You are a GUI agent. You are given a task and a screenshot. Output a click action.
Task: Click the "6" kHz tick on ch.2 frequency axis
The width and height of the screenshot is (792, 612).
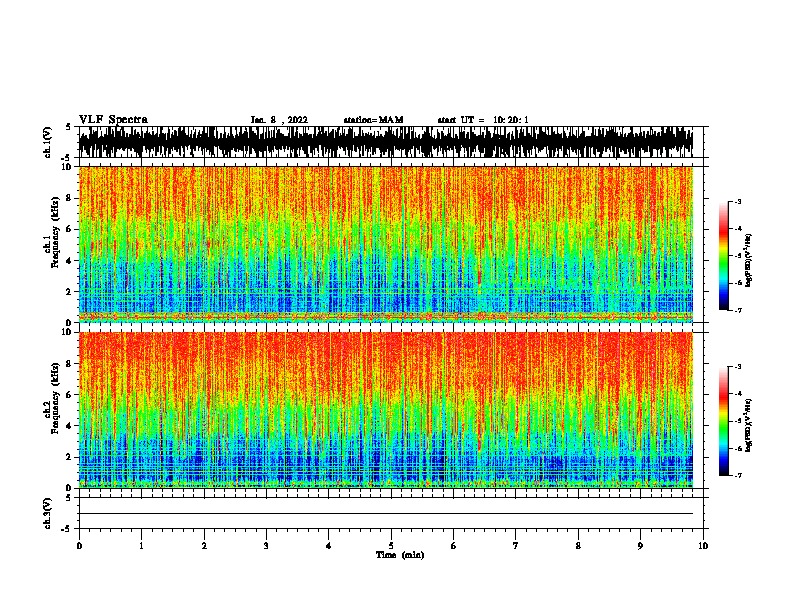point(69,395)
